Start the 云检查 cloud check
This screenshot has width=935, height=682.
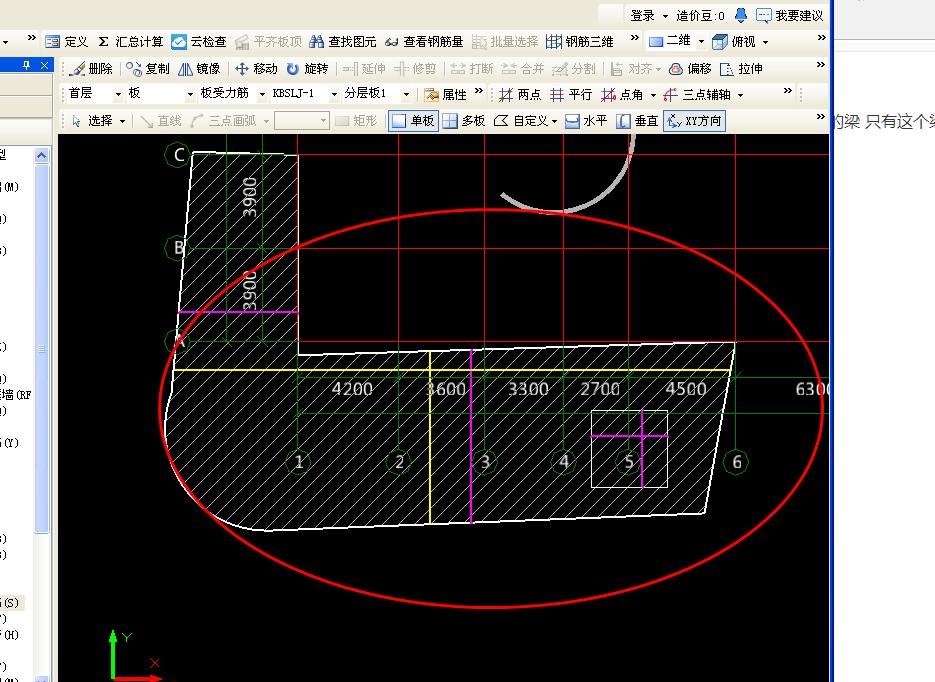coord(199,42)
